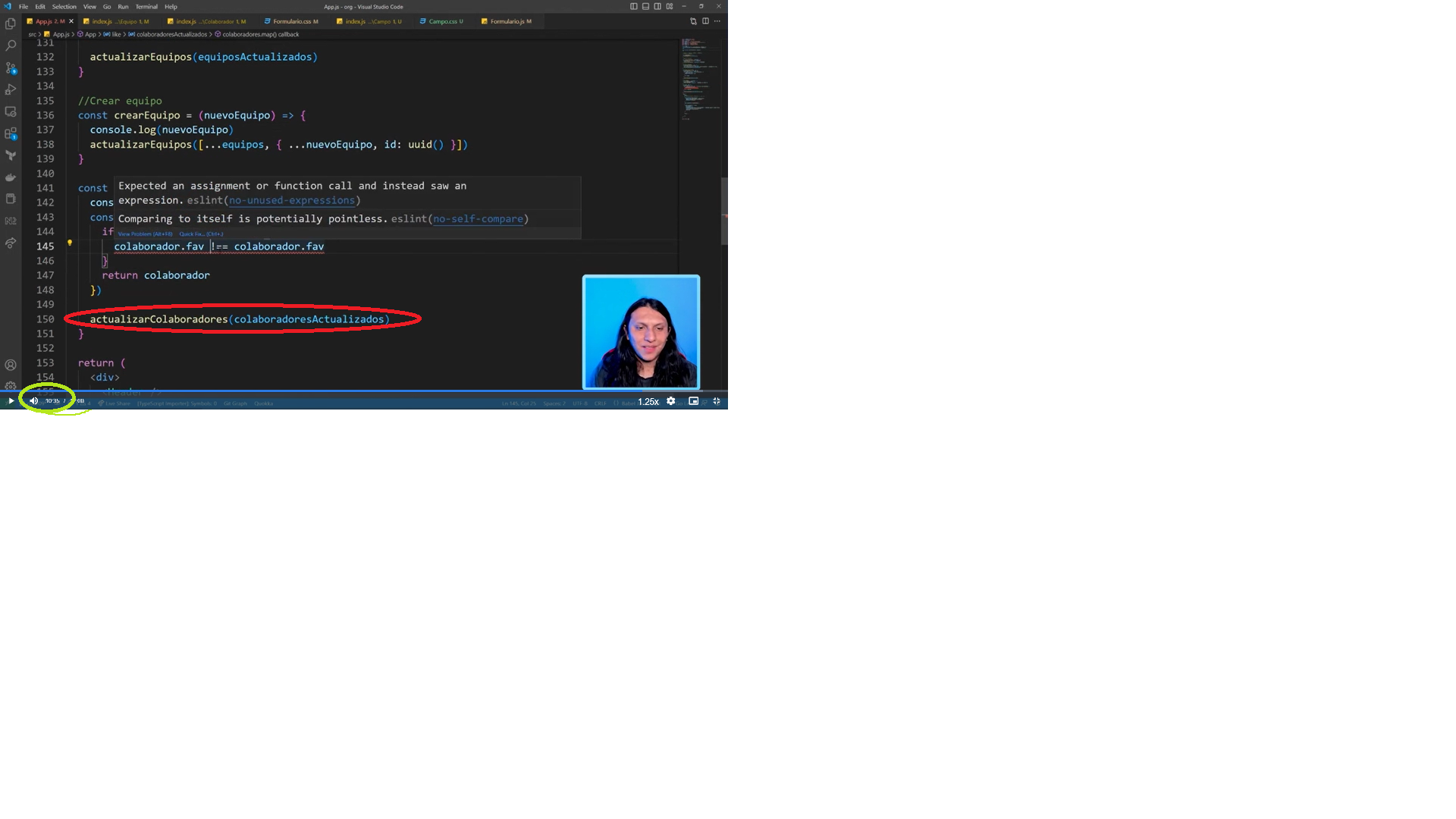The width and height of the screenshot is (1456, 819).
Task: Open the Run menu
Action: coord(123,7)
